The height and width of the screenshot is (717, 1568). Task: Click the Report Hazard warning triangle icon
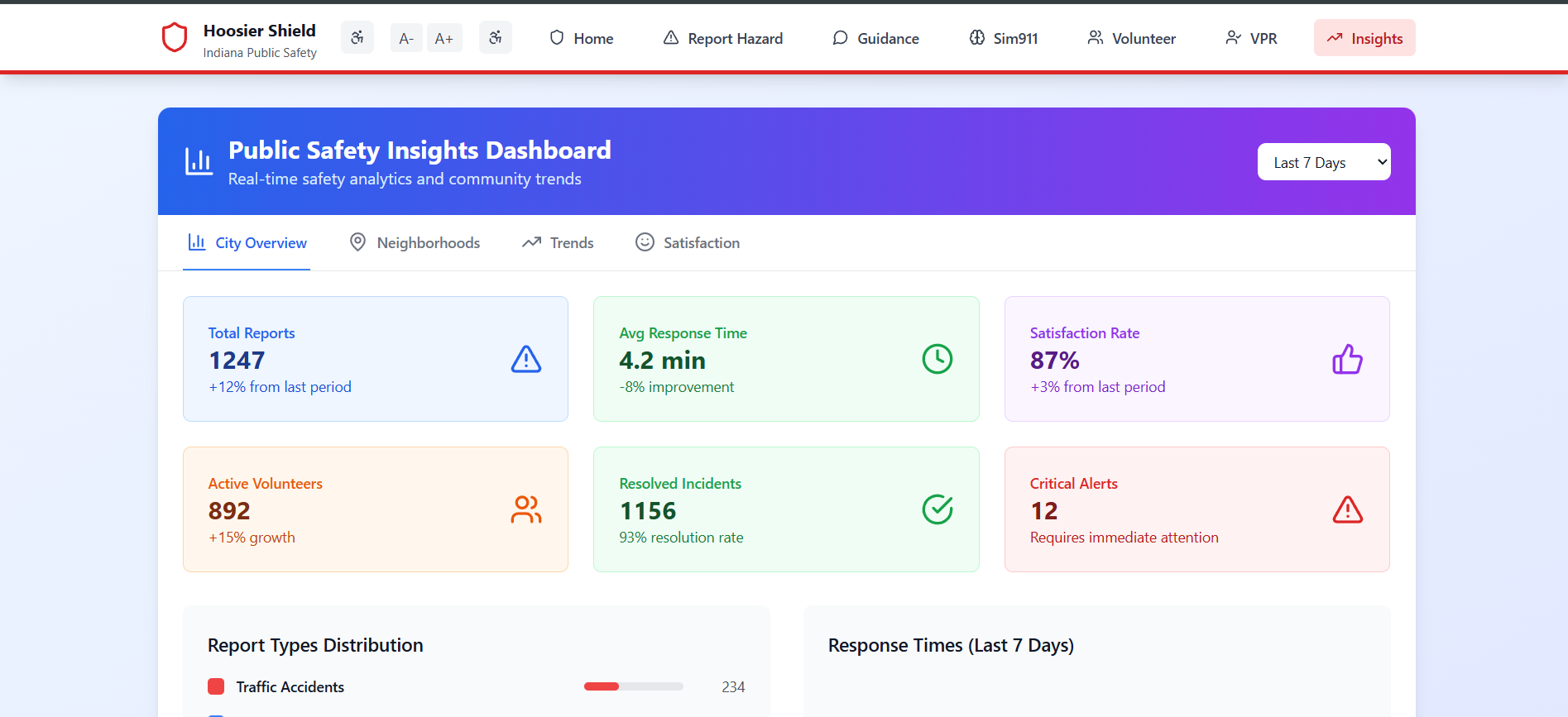671,38
